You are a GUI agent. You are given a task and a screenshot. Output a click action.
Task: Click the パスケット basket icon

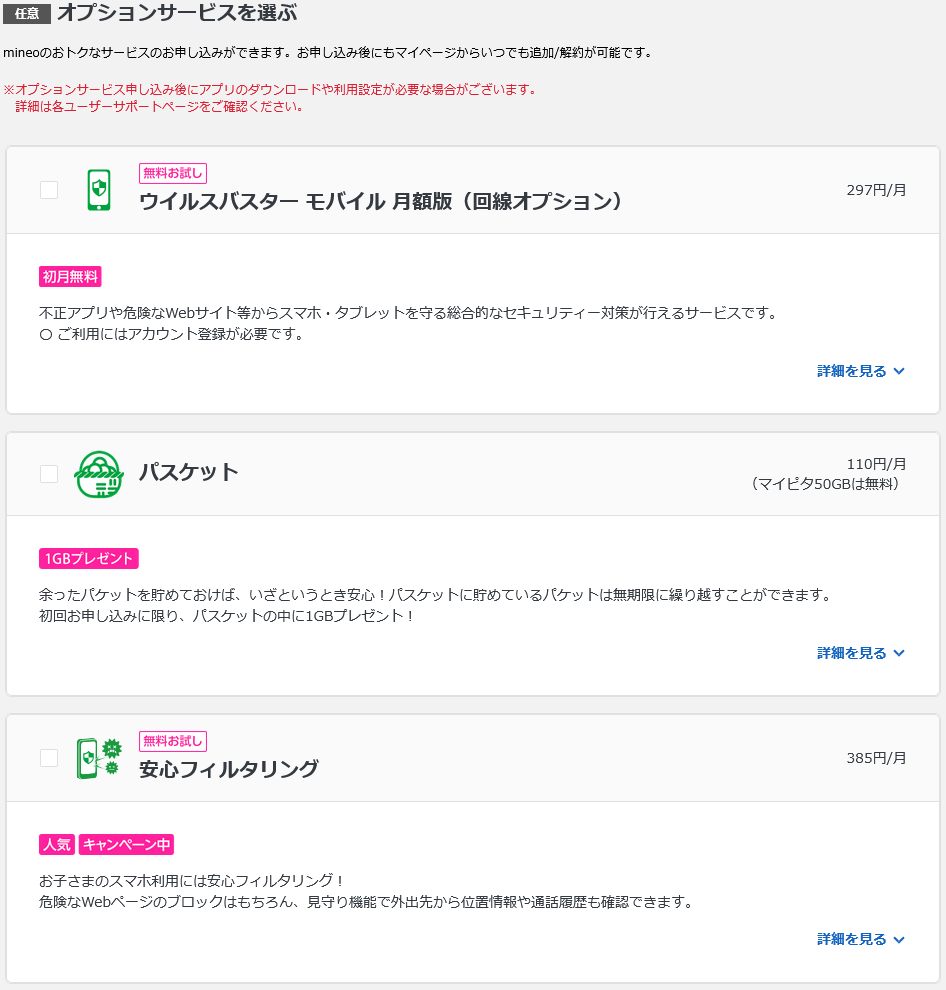[x=98, y=474]
